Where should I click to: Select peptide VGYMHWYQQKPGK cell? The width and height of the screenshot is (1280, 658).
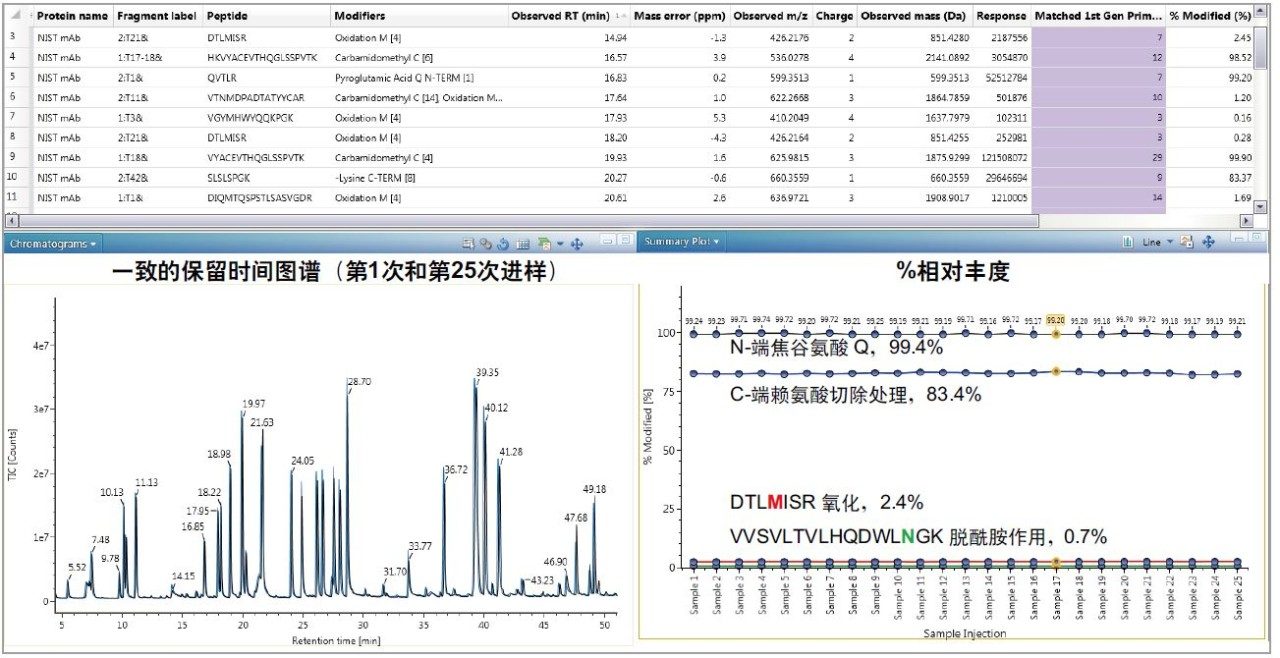[266, 117]
